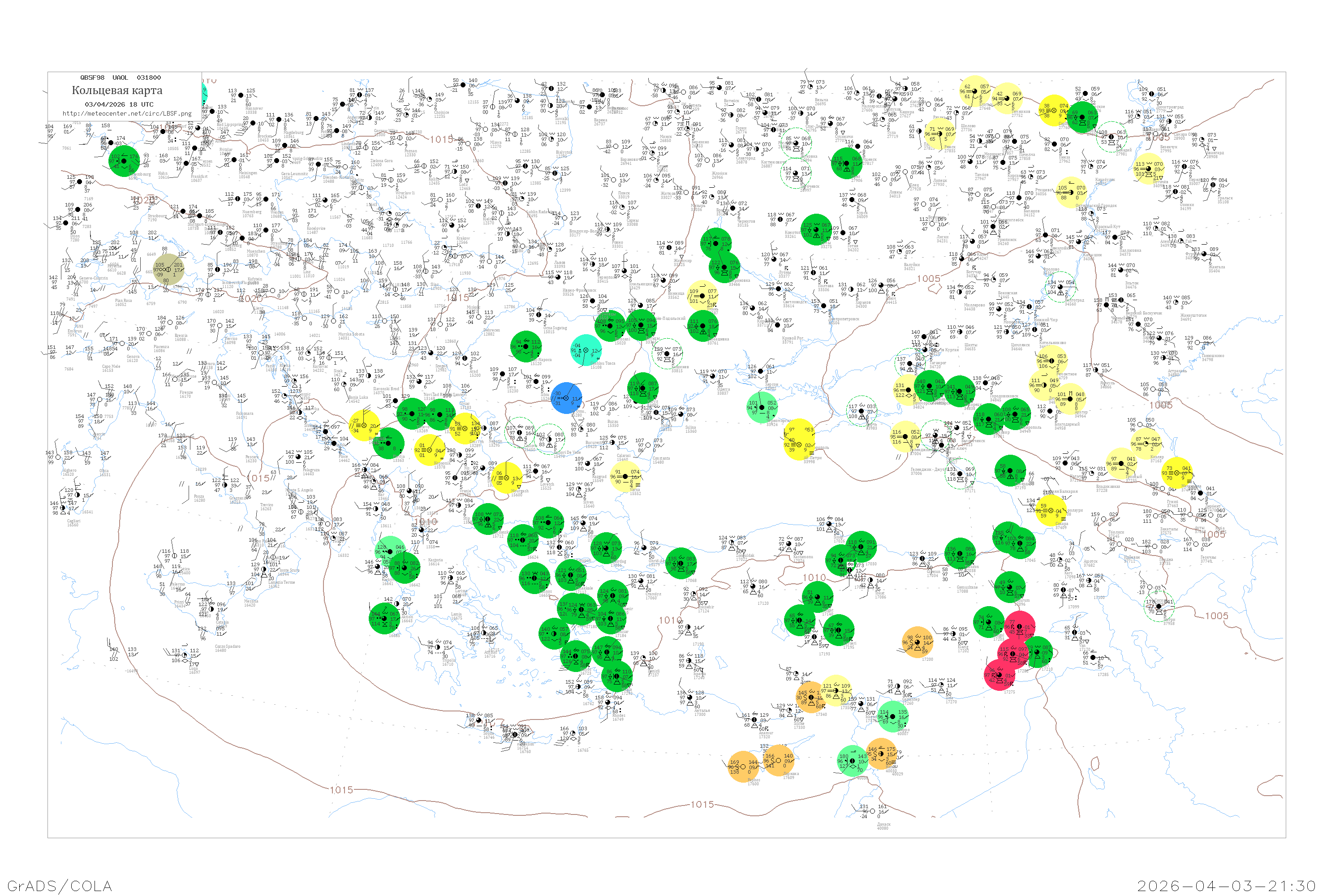The image size is (1344, 896).
Task: Click the meteocenter.net LBSF.png URL text
Action: coord(127,114)
